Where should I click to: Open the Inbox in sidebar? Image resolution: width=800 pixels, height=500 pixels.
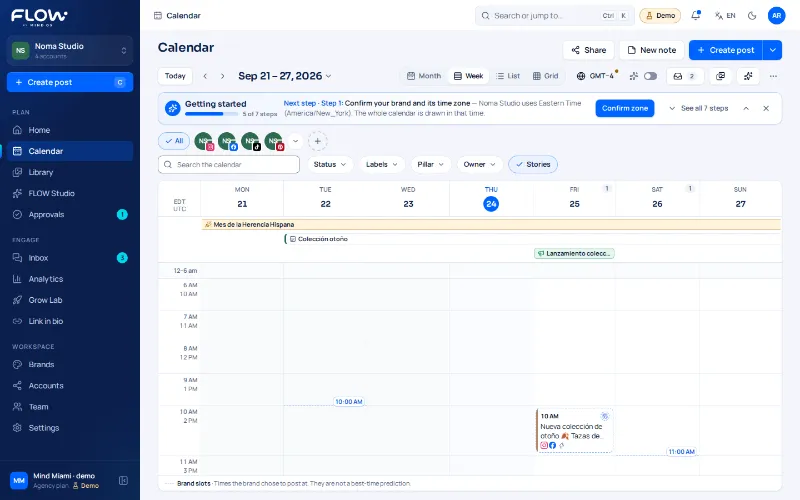pyautogui.click(x=70, y=258)
